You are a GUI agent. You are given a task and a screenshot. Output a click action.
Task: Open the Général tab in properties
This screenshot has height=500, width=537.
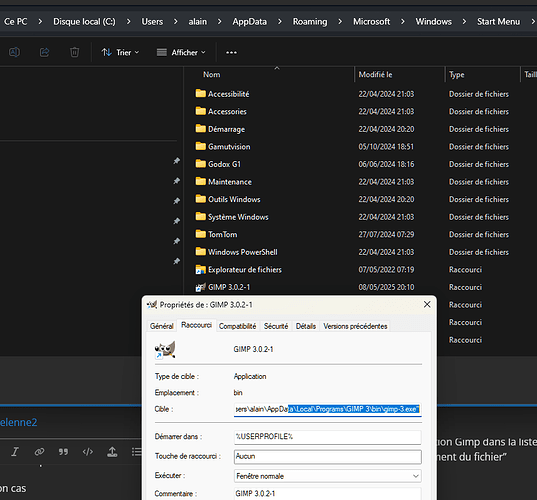tap(162, 326)
